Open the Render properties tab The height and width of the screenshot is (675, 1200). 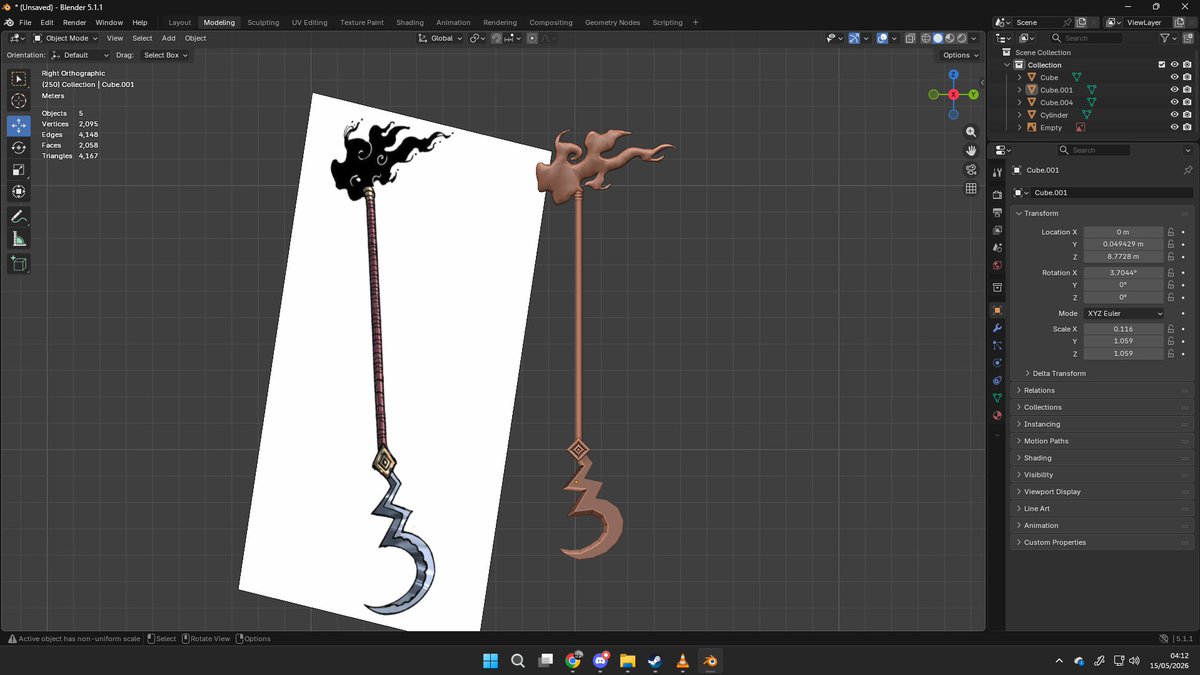pyautogui.click(x=997, y=194)
